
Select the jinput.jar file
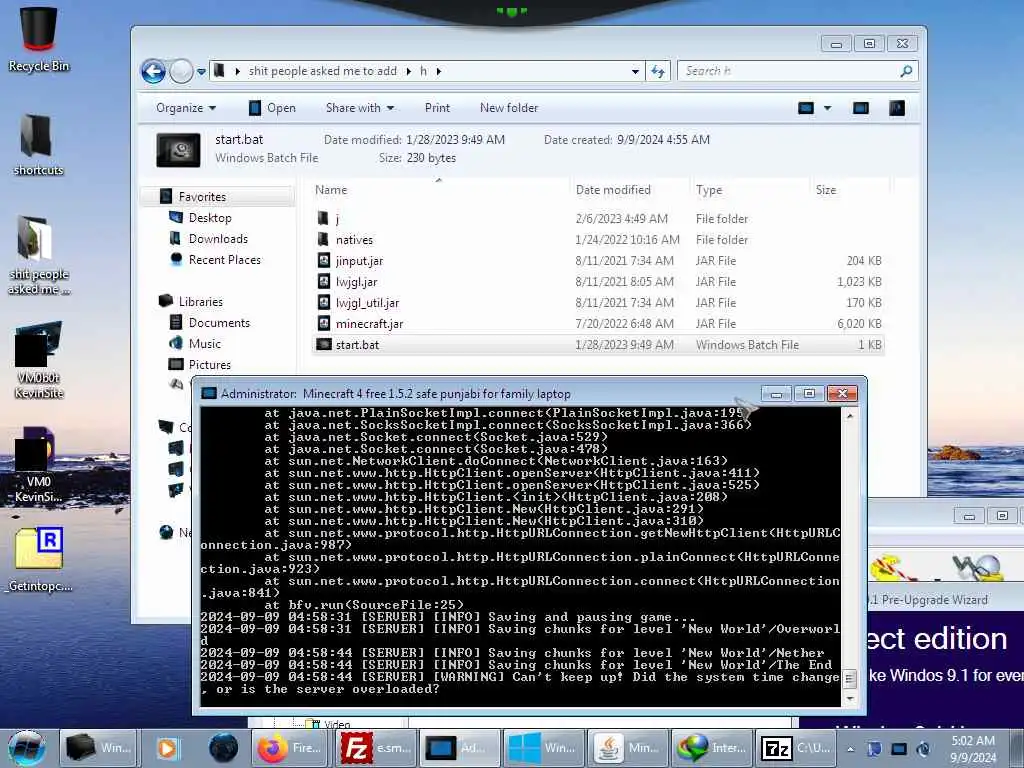click(x=598, y=261)
